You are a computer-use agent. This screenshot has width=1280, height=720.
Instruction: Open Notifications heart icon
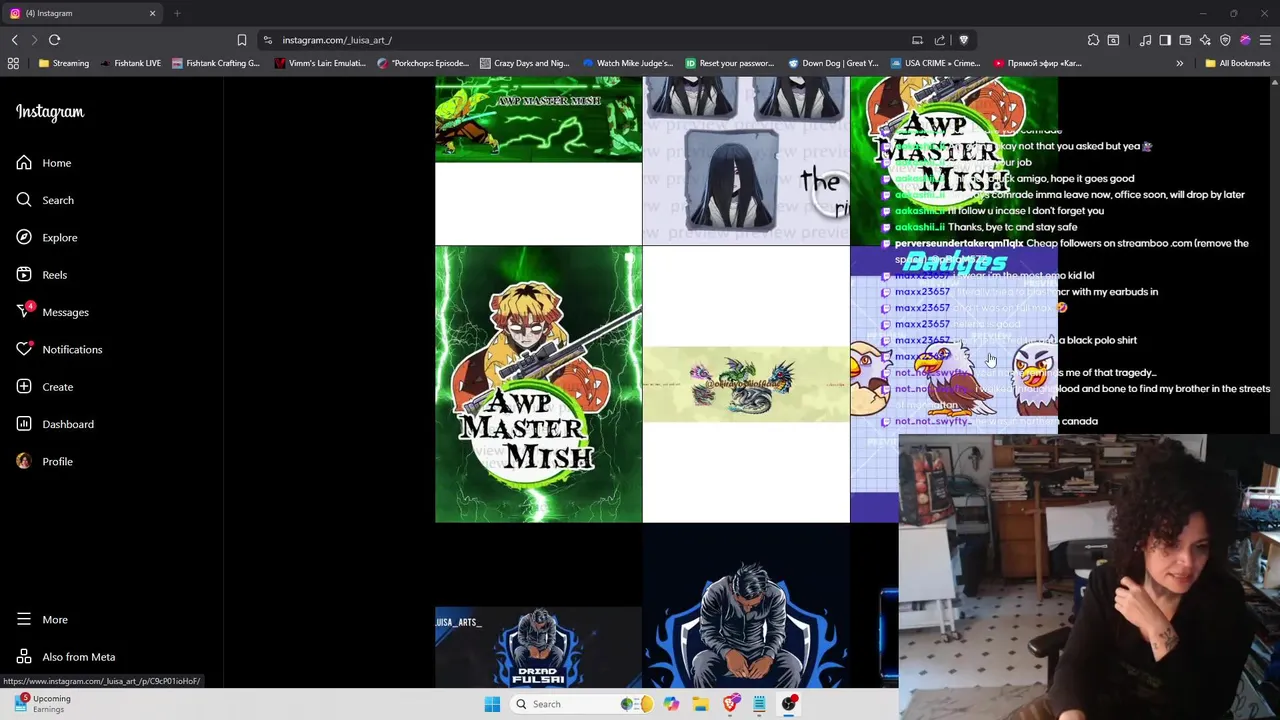[24, 349]
